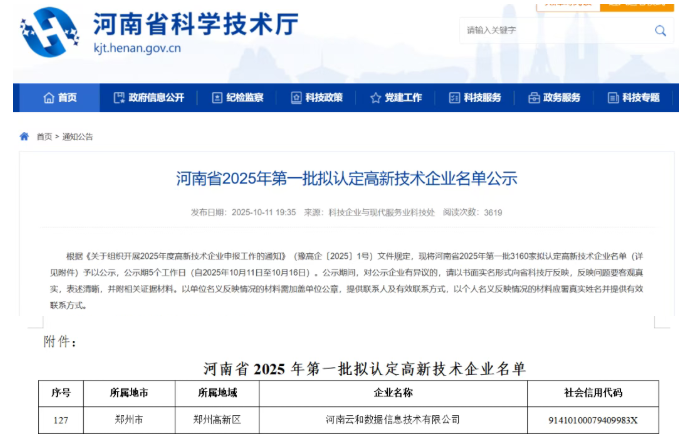Viewport: 679px width, 441px height.
Task: Click the home icon on 首页 tab
Action: (48, 98)
